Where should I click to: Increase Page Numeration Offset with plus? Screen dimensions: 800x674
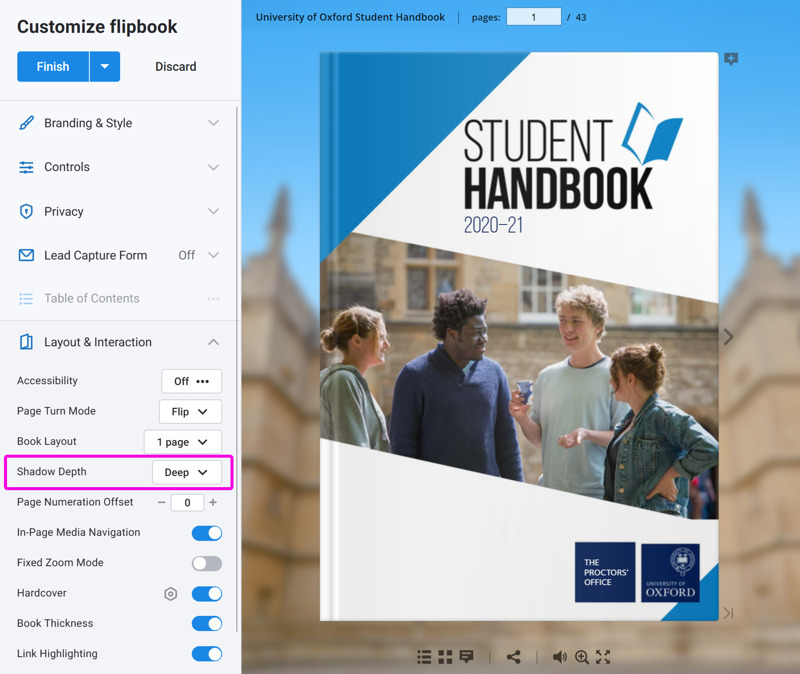point(213,503)
